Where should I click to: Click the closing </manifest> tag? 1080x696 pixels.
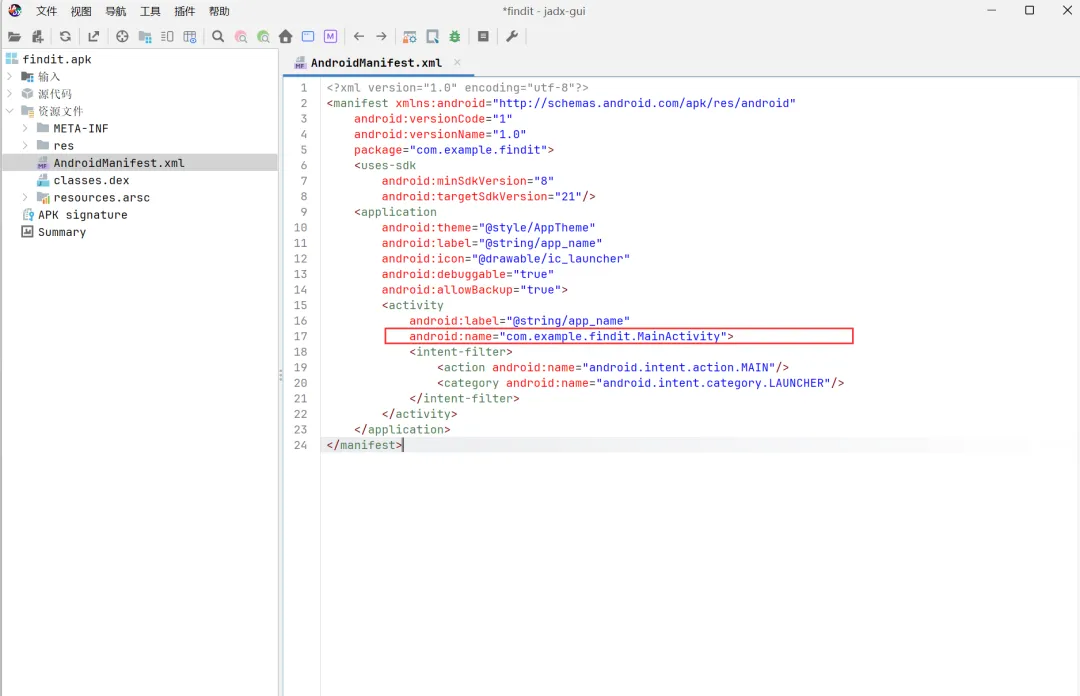[x=364, y=445]
